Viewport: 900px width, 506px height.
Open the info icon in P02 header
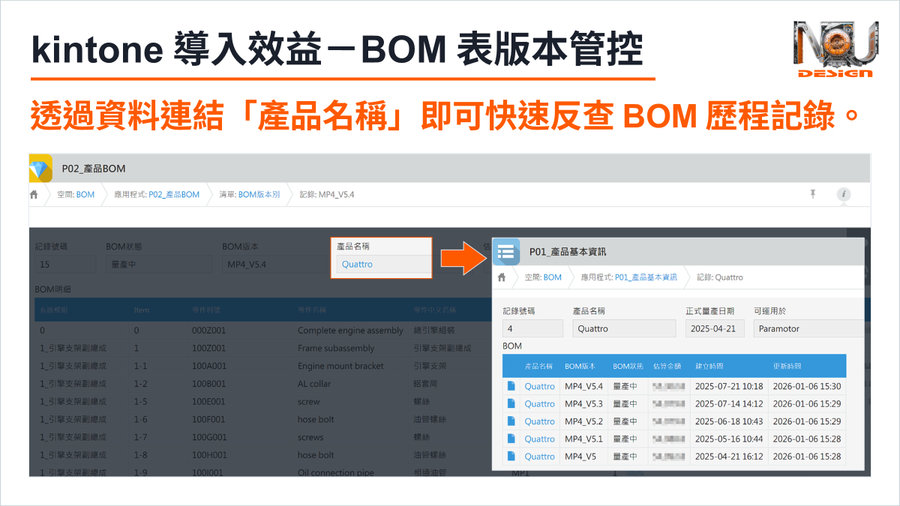pyautogui.click(x=843, y=194)
